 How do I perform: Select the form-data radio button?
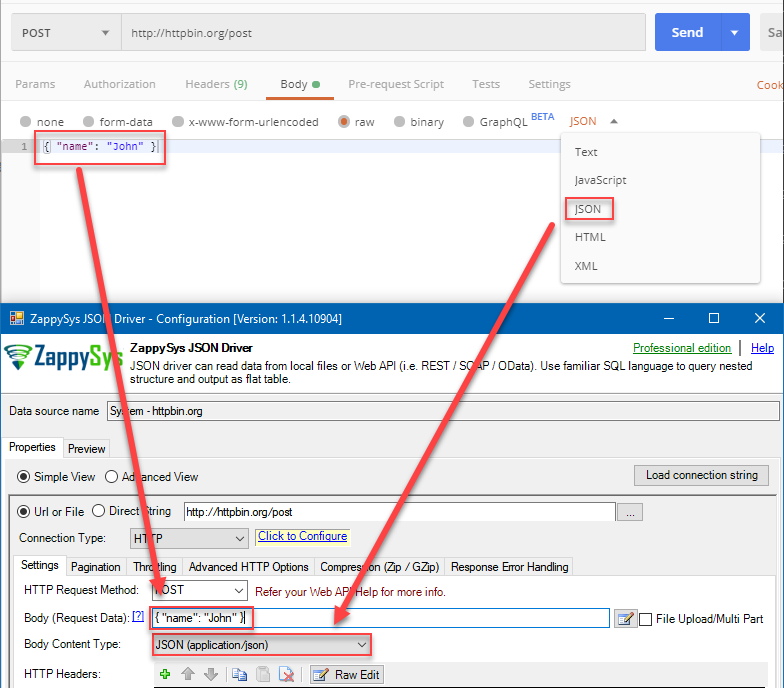[x=88, y=122]
